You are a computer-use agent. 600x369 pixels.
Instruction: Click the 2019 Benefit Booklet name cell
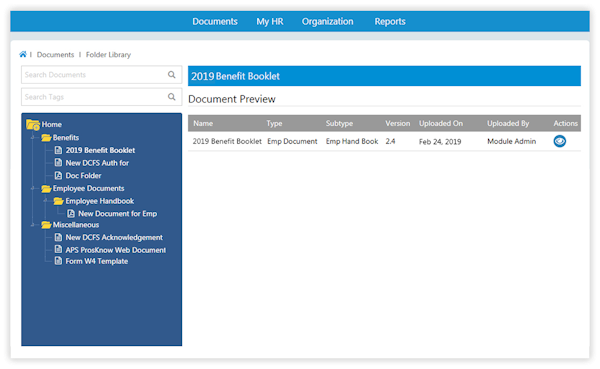tap(227, 141)
